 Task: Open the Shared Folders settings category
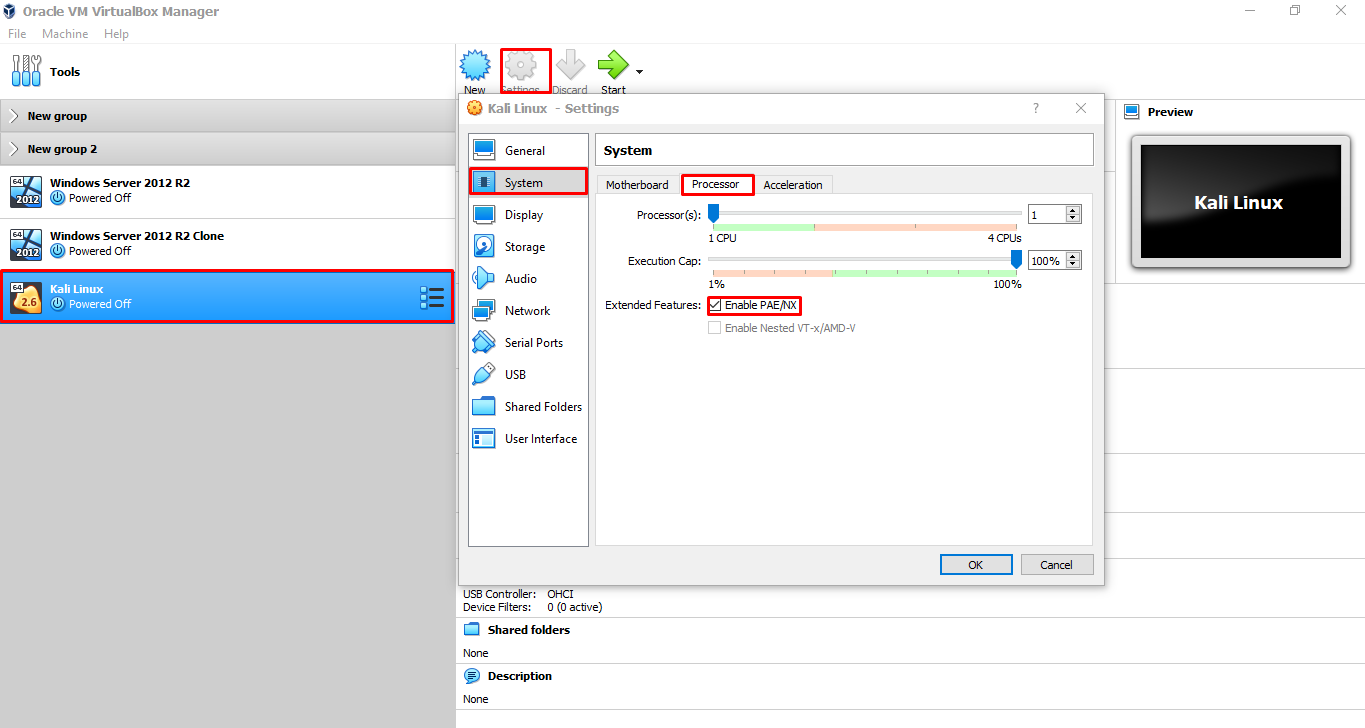pyautogui.click(x=528, y=407)
